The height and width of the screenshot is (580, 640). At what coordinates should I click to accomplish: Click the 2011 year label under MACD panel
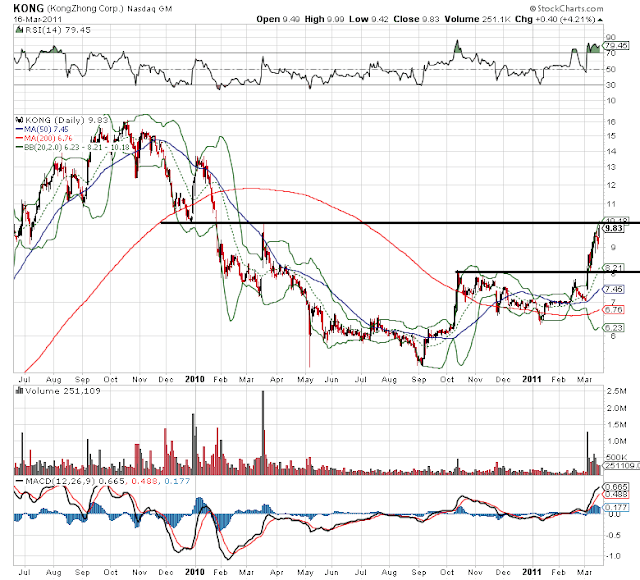pyautogui.click(x=532, y=572)
